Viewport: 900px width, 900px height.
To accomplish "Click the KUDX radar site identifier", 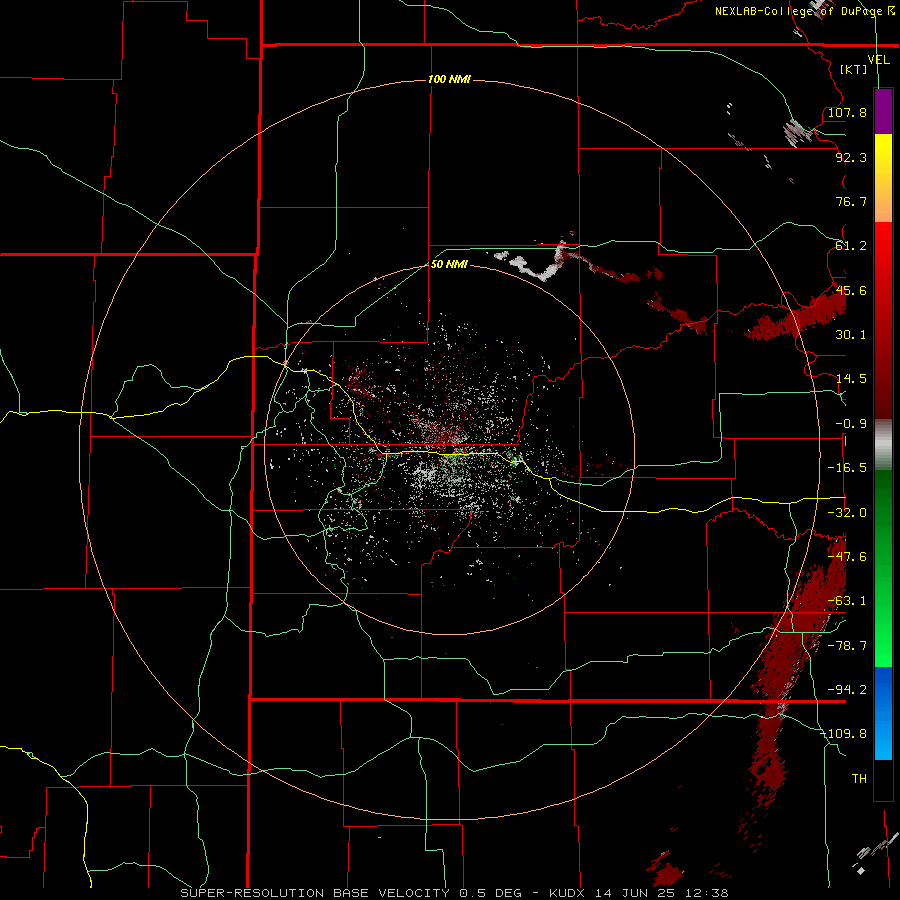I will [567, 893].
